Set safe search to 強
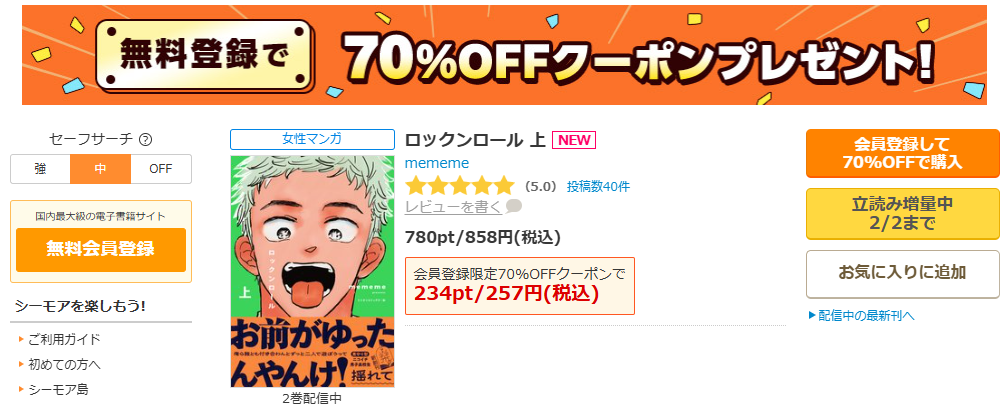This screenshot has width=1006, height=408. click(40, 169)
